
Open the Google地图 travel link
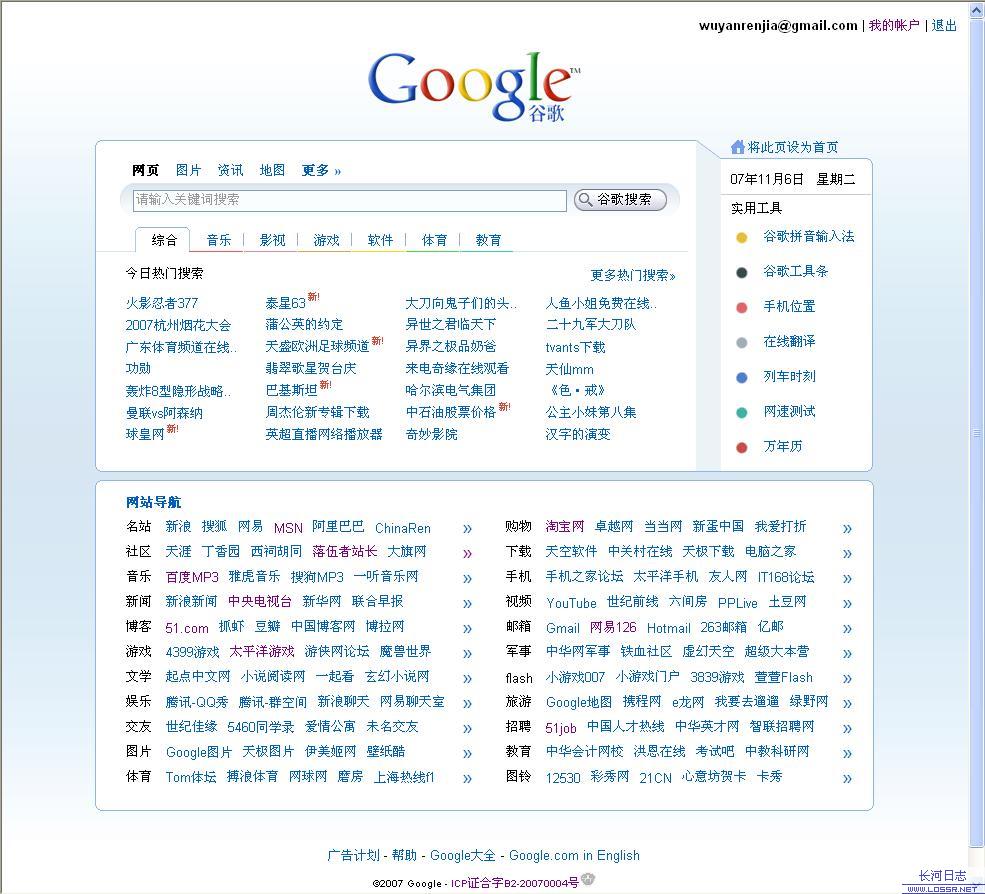pyautogui.click(x=579, y=702)
